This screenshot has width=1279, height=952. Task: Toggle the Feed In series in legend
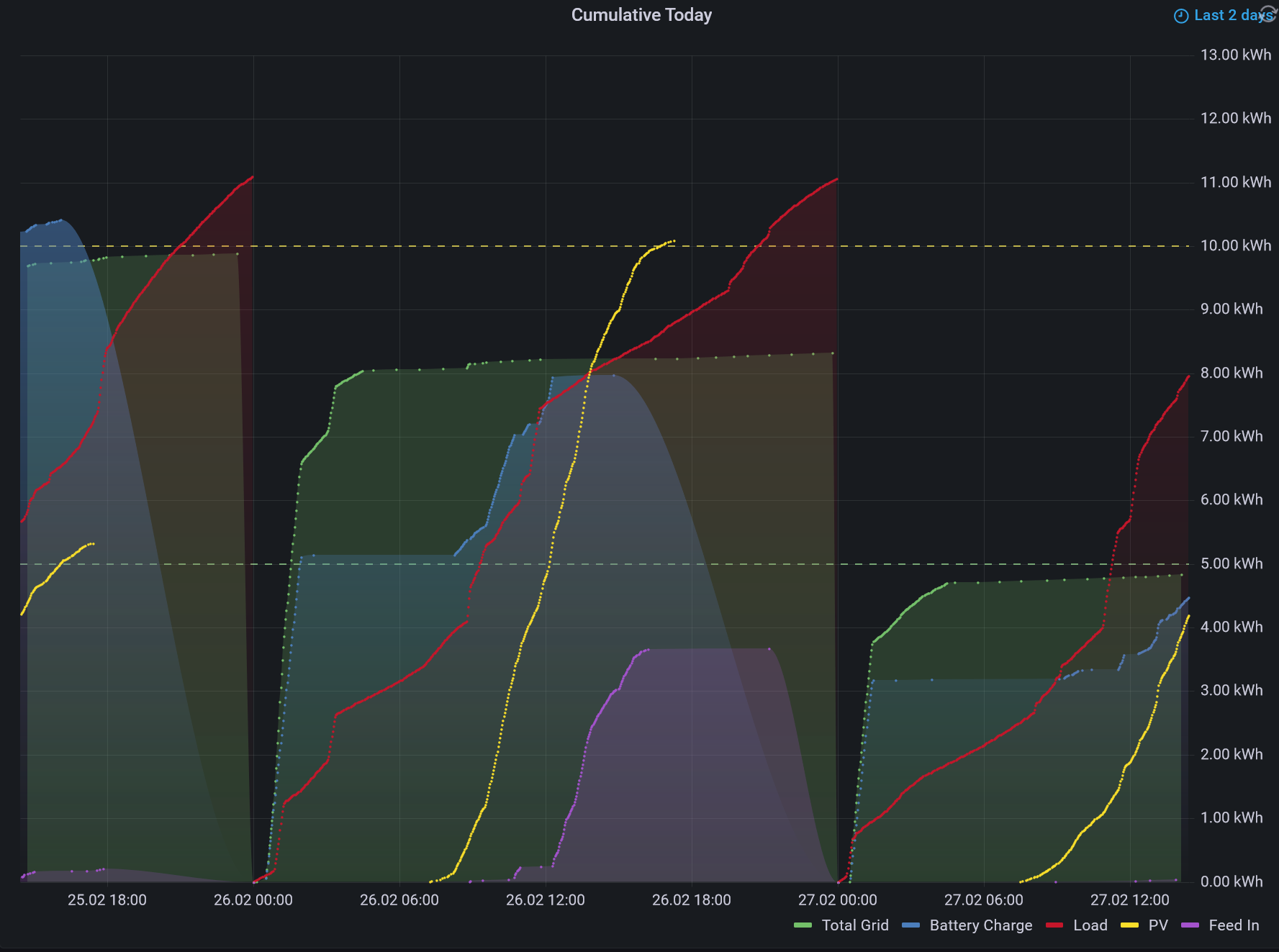[x=1234, y=925]
